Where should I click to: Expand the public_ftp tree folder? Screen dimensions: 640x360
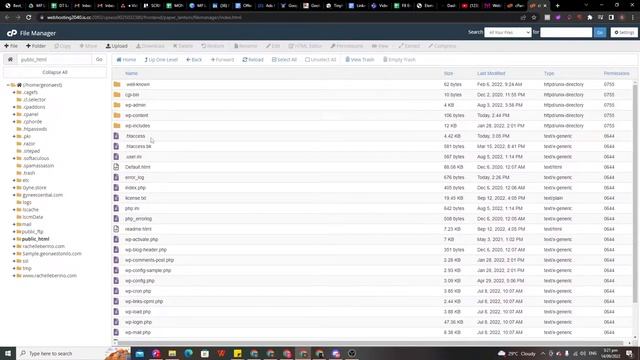point(14,231)
